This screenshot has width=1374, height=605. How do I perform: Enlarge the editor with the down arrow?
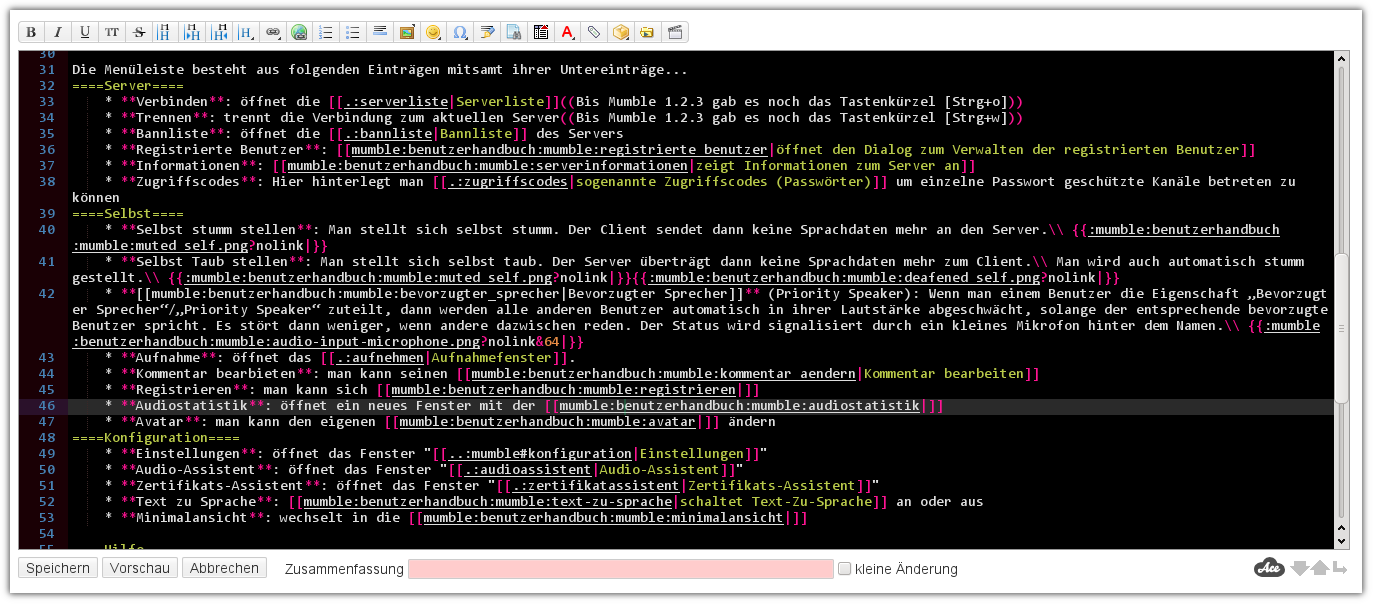coord(1300,568)
